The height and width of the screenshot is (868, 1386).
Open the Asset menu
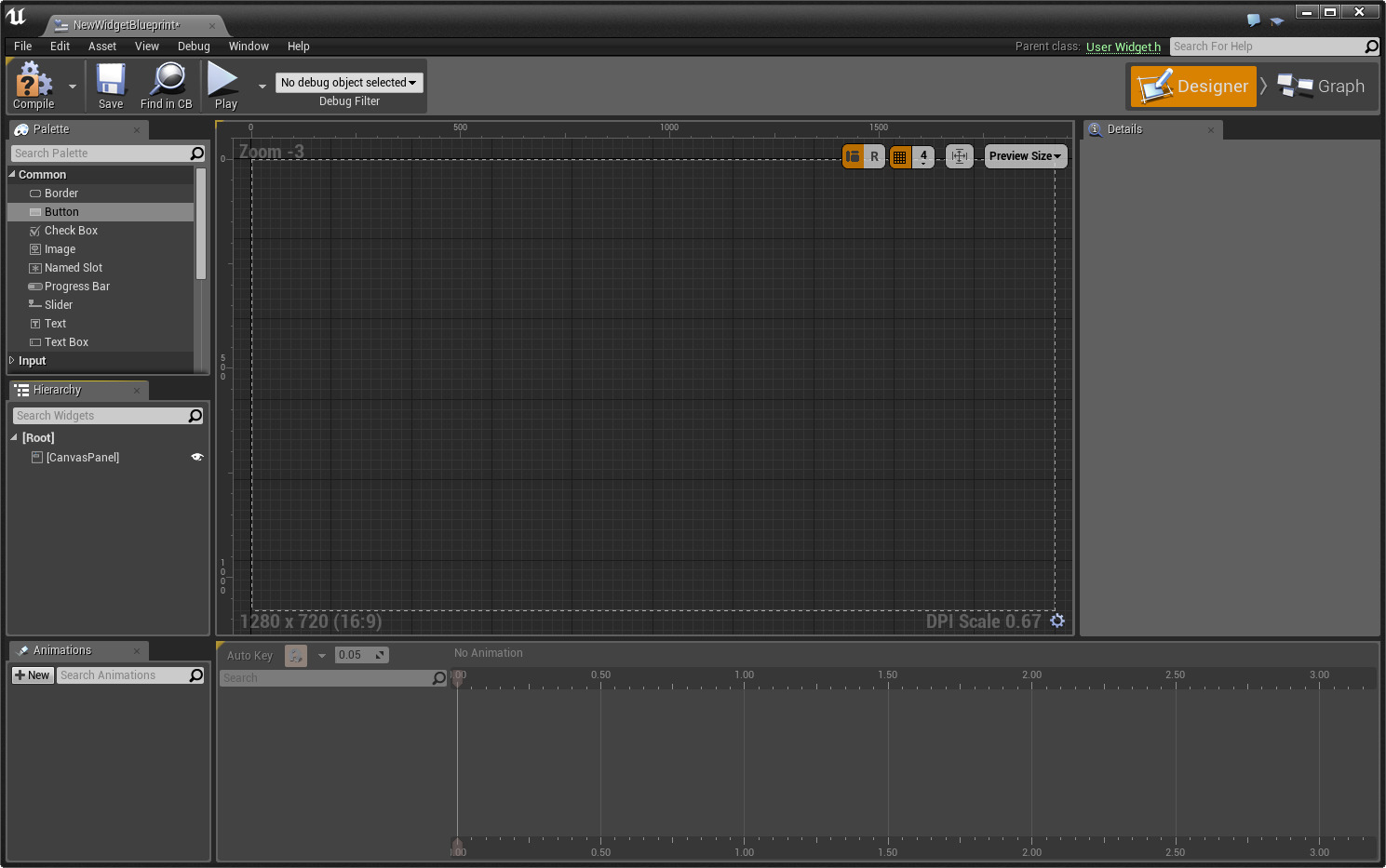pos(102,47)
